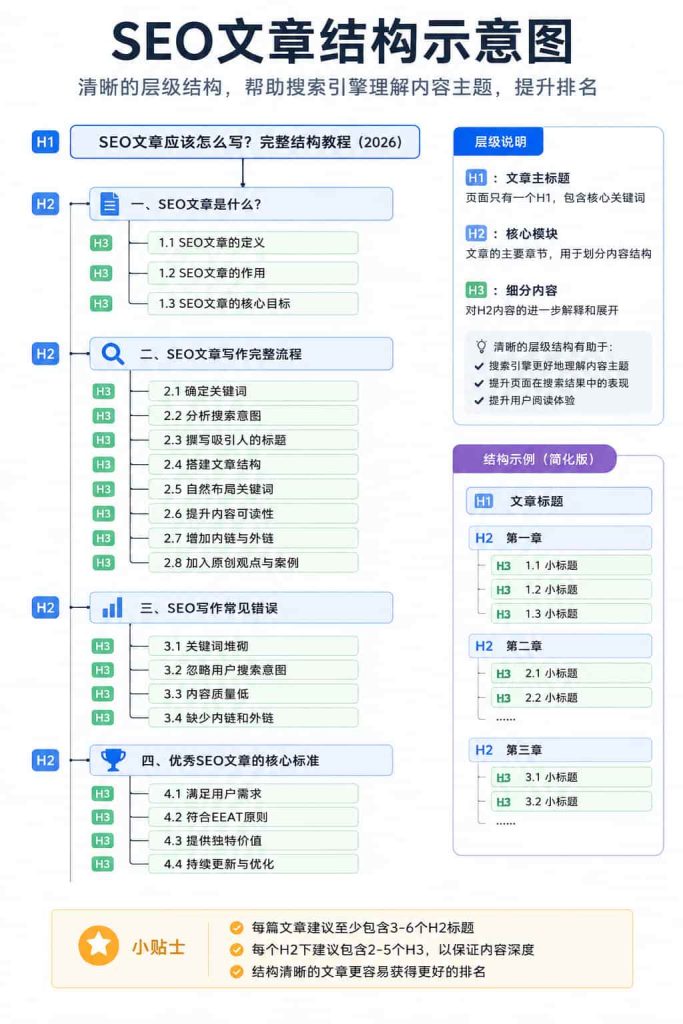Select the row 2.6 提升内容可读性
This screenshot has height=1024, width=683.
[253, 513]
